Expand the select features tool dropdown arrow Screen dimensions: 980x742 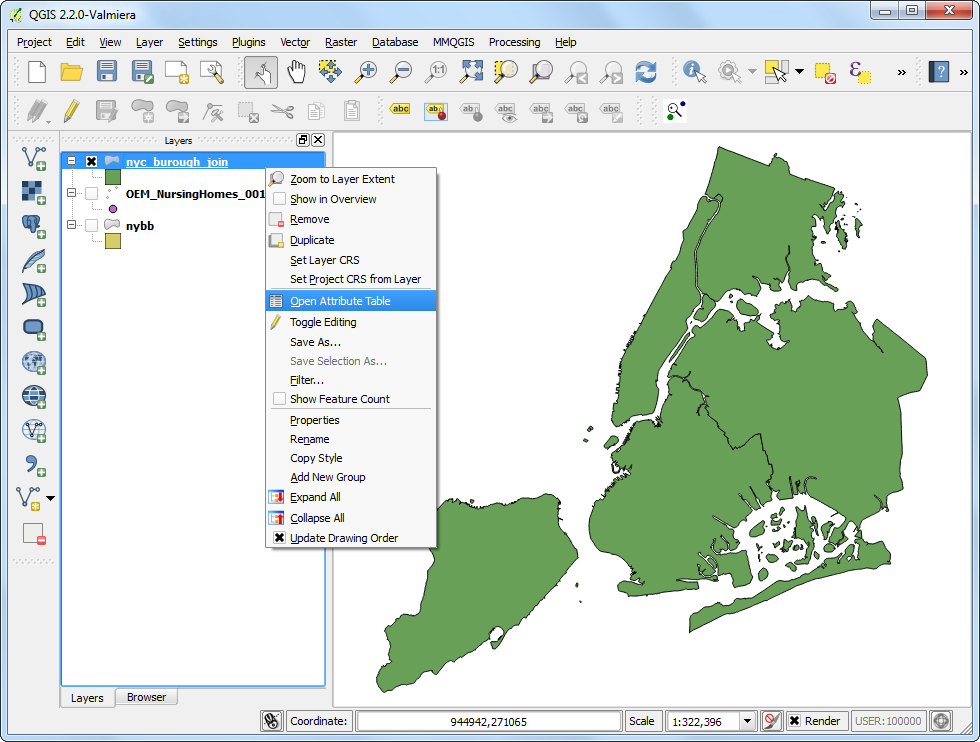click(x=799, y=72)
